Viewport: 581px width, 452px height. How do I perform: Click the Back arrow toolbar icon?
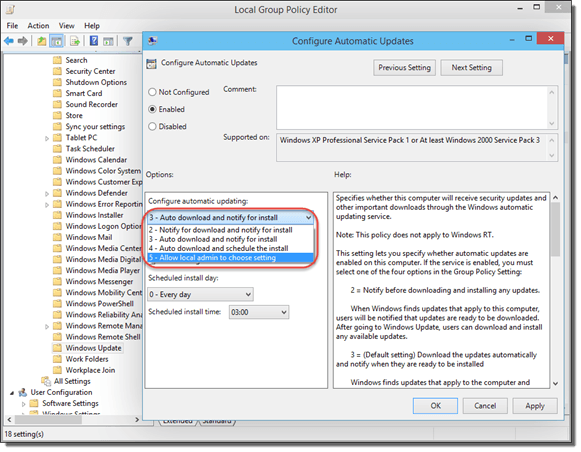pyautogui.click(x=9, y=41)
